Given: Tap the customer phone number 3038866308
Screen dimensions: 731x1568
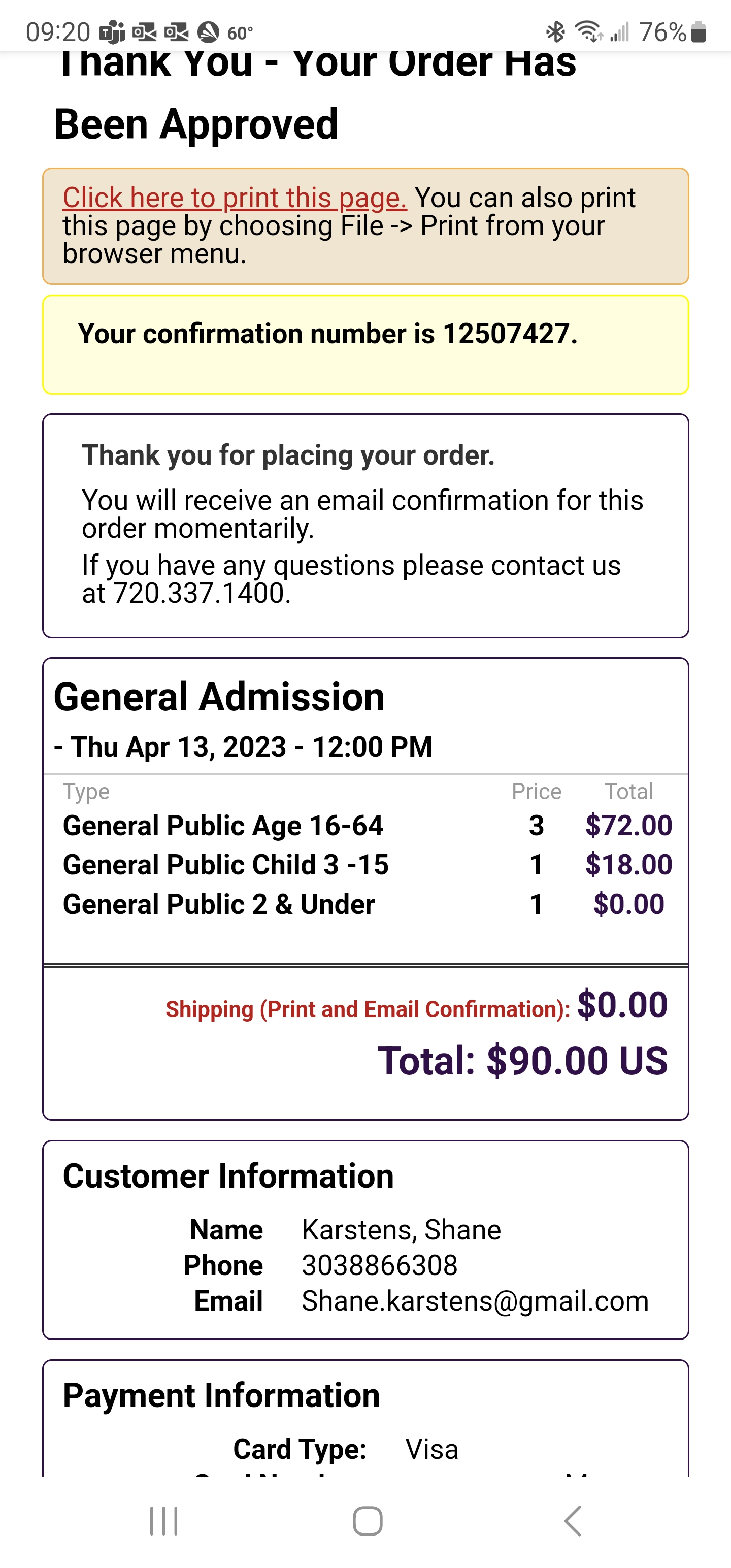Looking at the screenshot, I should pos(379,1265).
